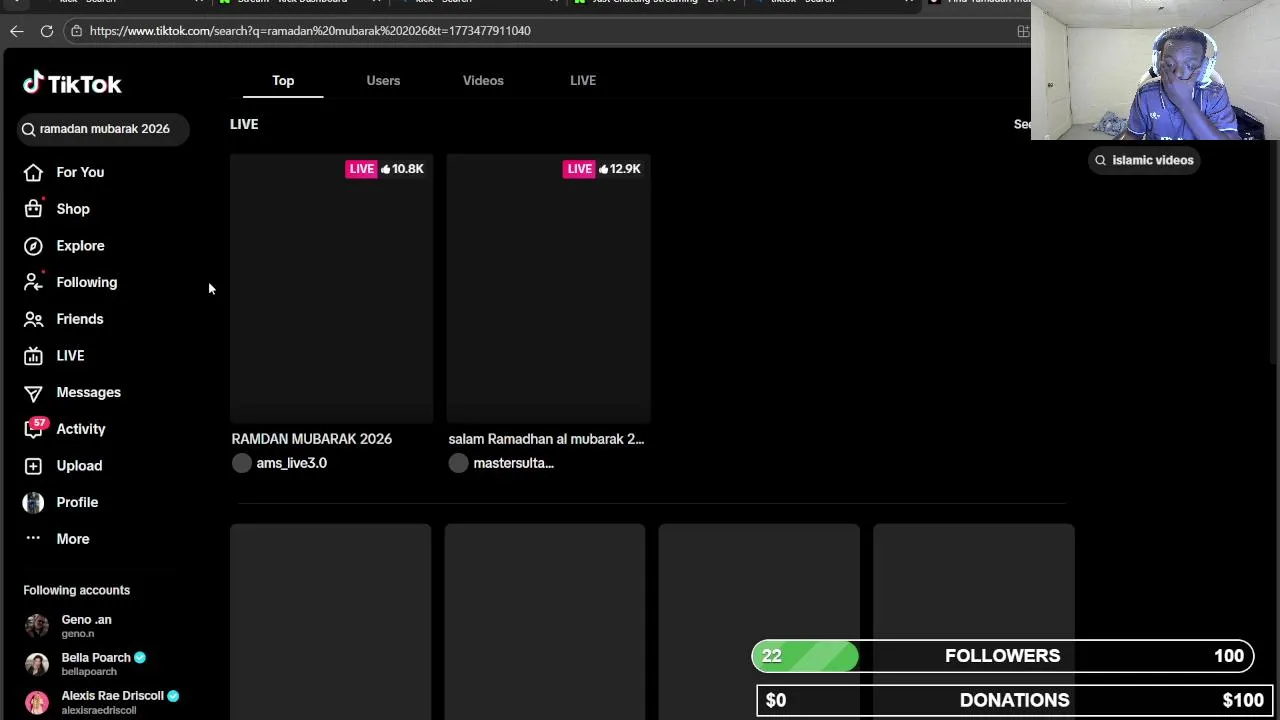
Task: Click the Donations goal bar
Action: (x=1014, y=700)
